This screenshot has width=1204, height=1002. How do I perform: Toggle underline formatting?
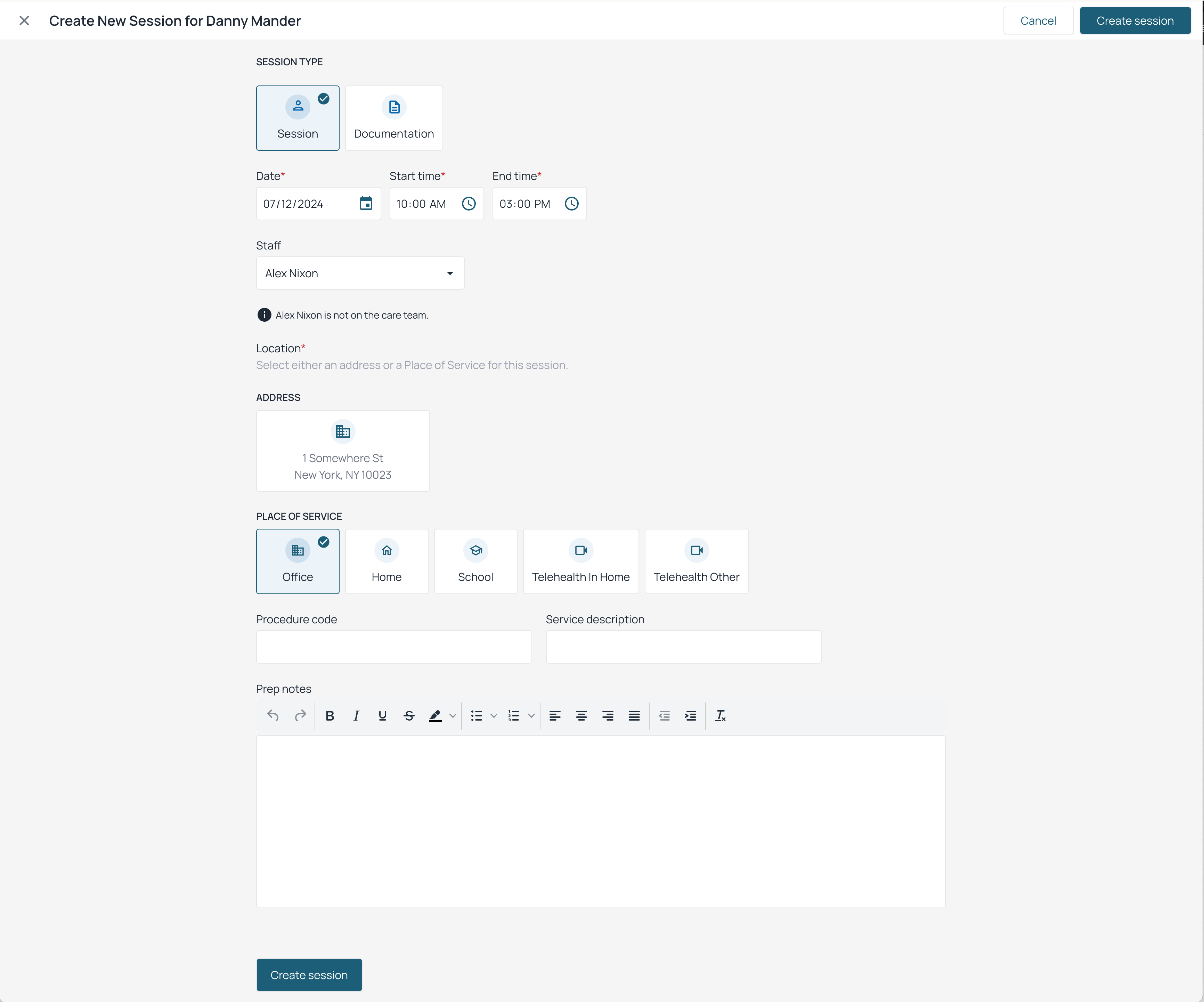pyautogui.click(x=382, y=715)
